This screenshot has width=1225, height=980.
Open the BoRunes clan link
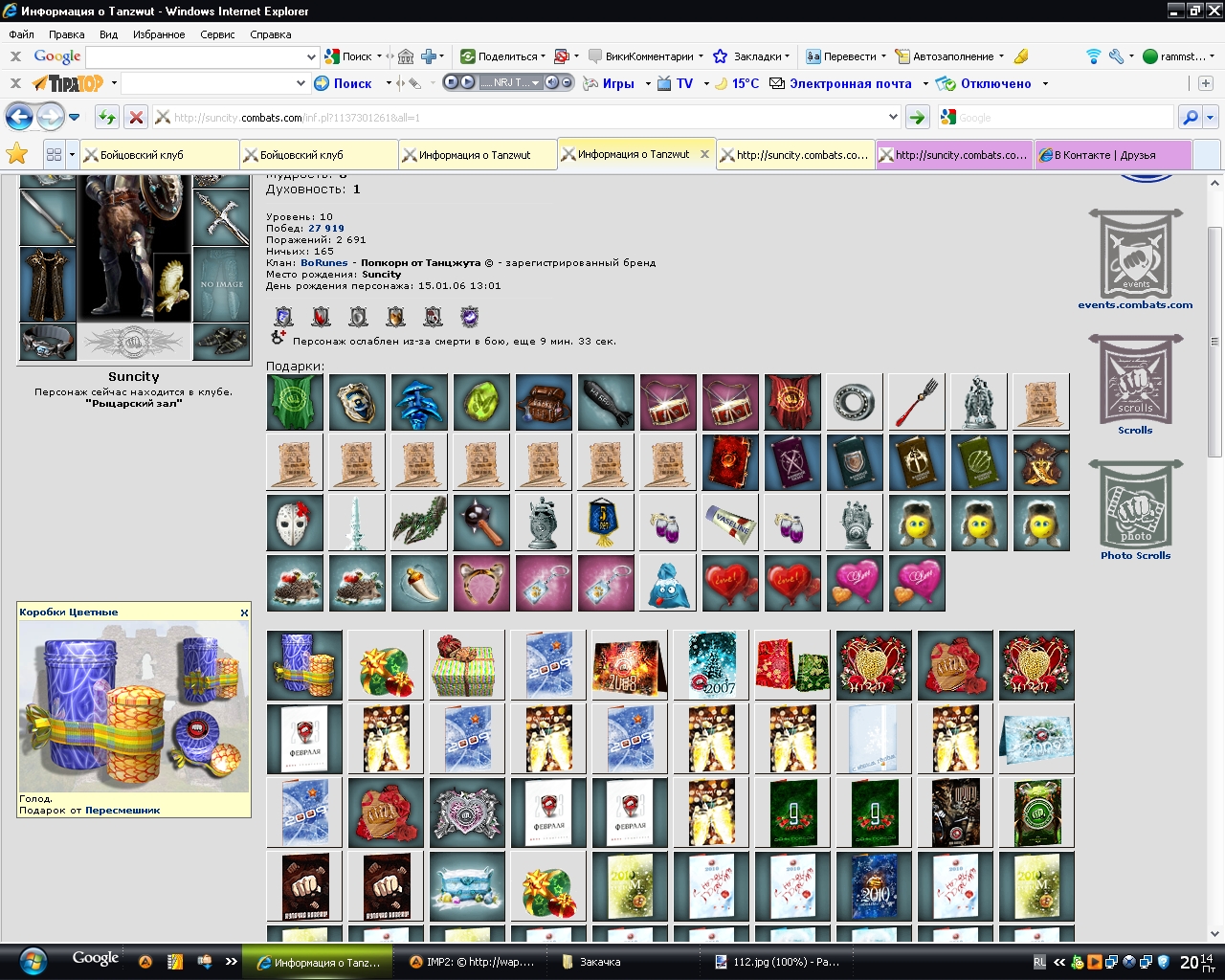click(324, 262)
